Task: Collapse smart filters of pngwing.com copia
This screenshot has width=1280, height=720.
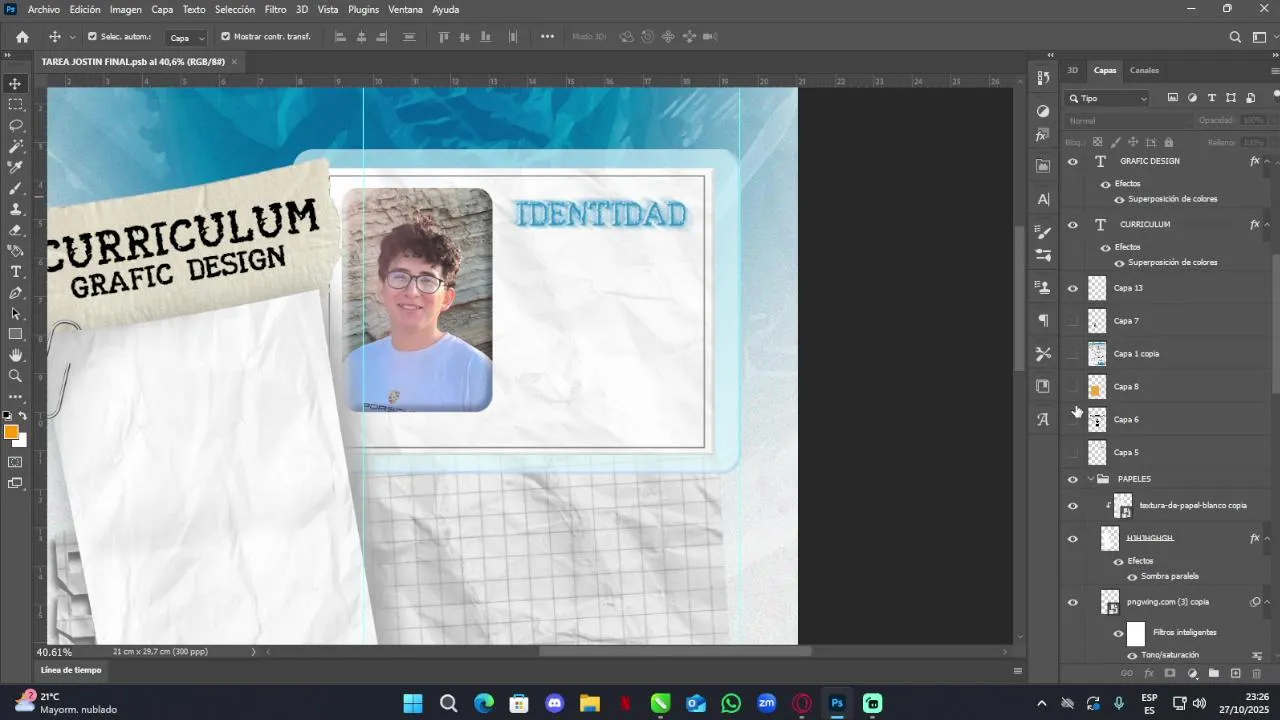Action: click(x=1267, y=602)
